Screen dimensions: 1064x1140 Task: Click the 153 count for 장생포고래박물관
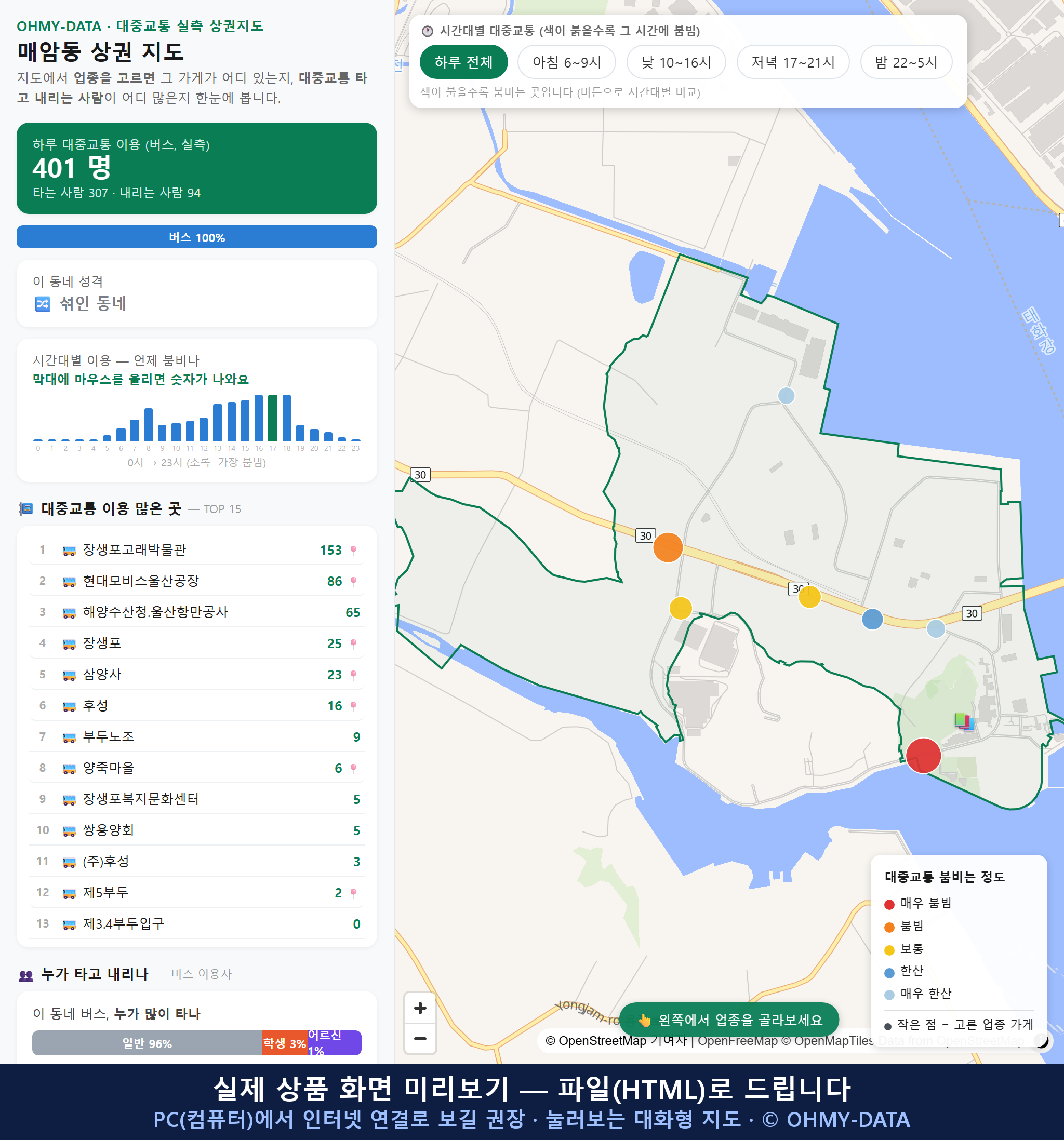(x=331, y=550)
